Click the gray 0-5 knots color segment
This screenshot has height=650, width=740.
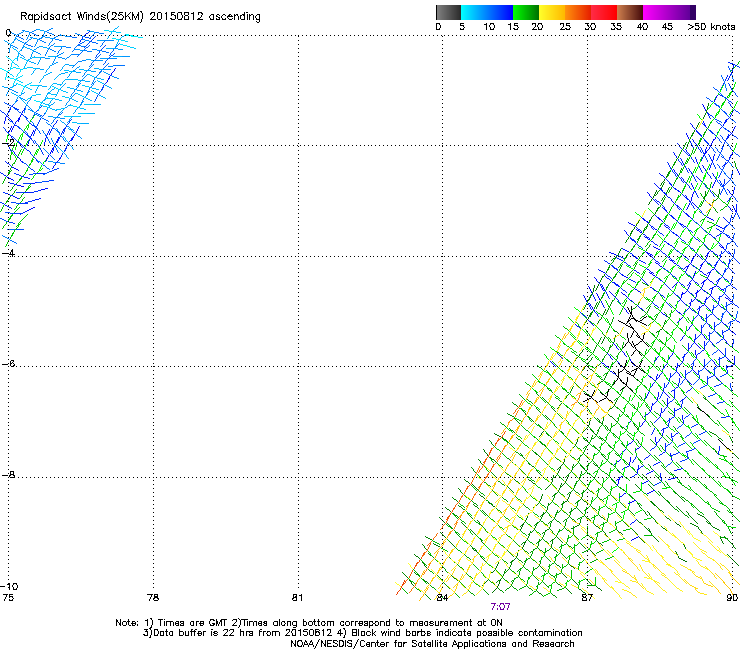[448, 12]
